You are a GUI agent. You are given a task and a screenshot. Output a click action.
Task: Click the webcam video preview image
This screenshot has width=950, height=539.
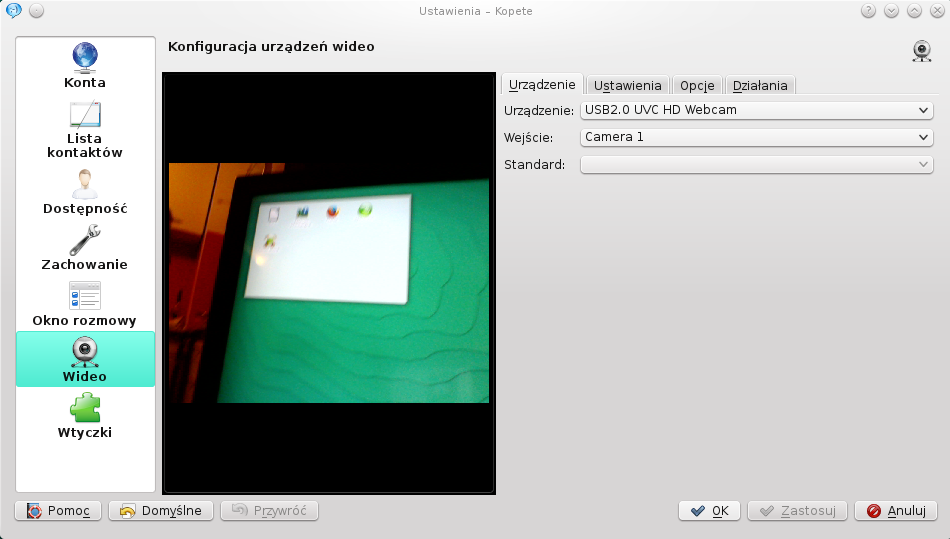329,283
